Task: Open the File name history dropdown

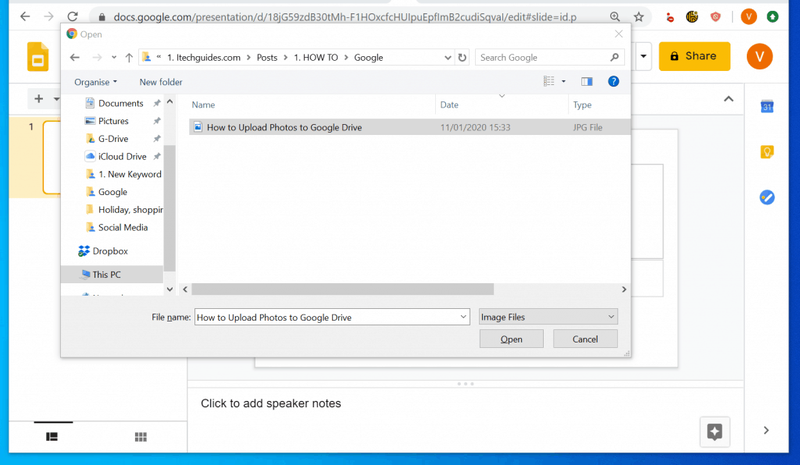Action: click(x=463, y=317)
